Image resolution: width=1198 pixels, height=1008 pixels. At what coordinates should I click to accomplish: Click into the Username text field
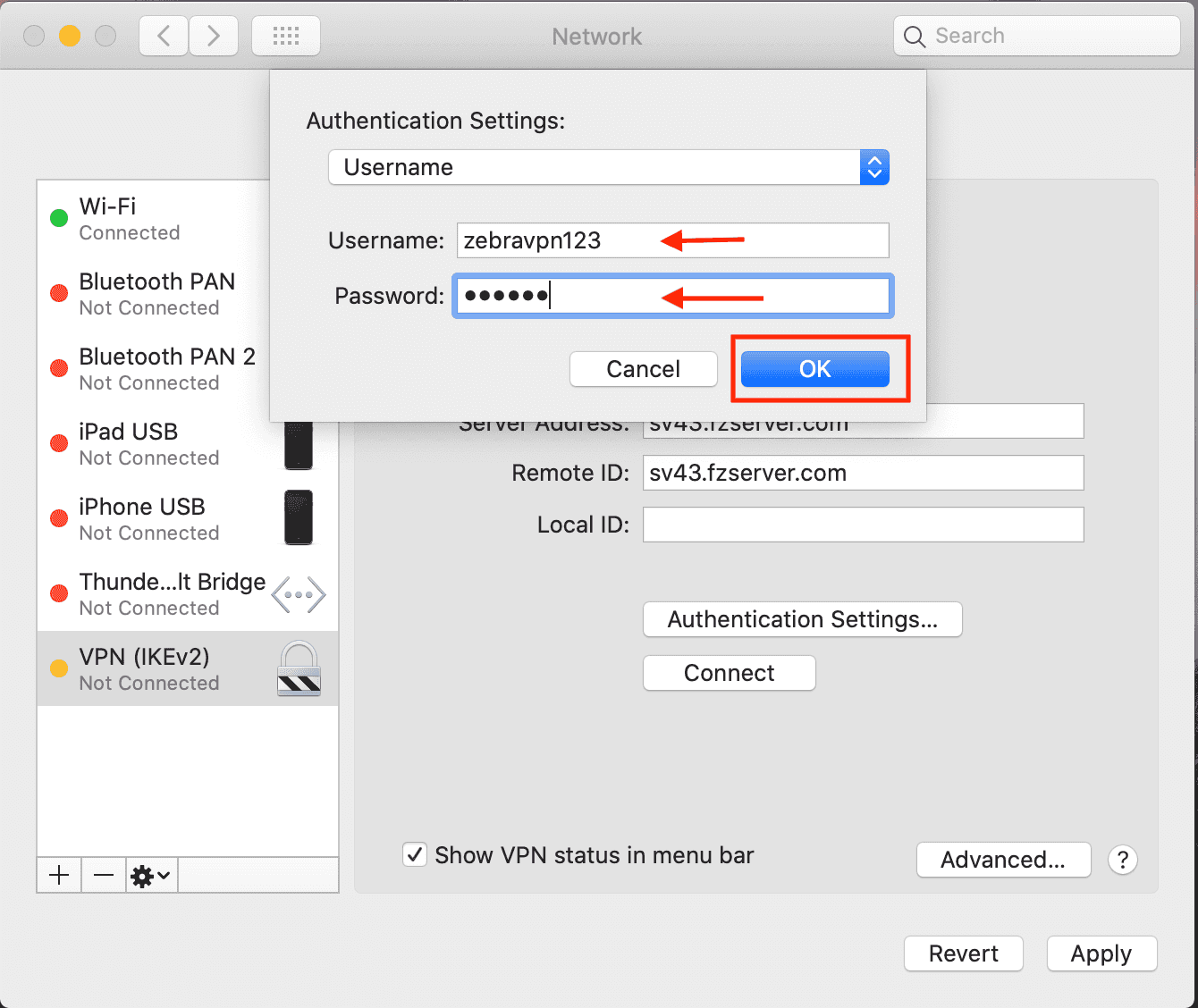672,240
